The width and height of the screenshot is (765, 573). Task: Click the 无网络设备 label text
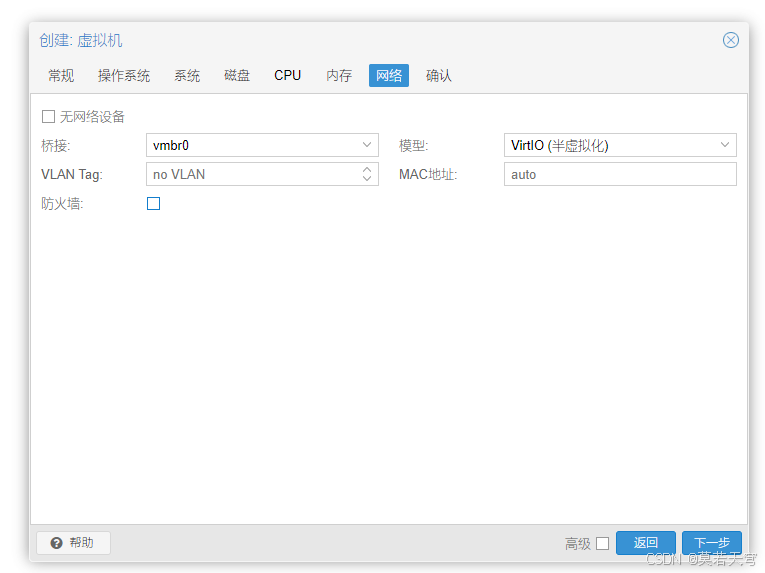pyautogui.click(x=92, y=117)
